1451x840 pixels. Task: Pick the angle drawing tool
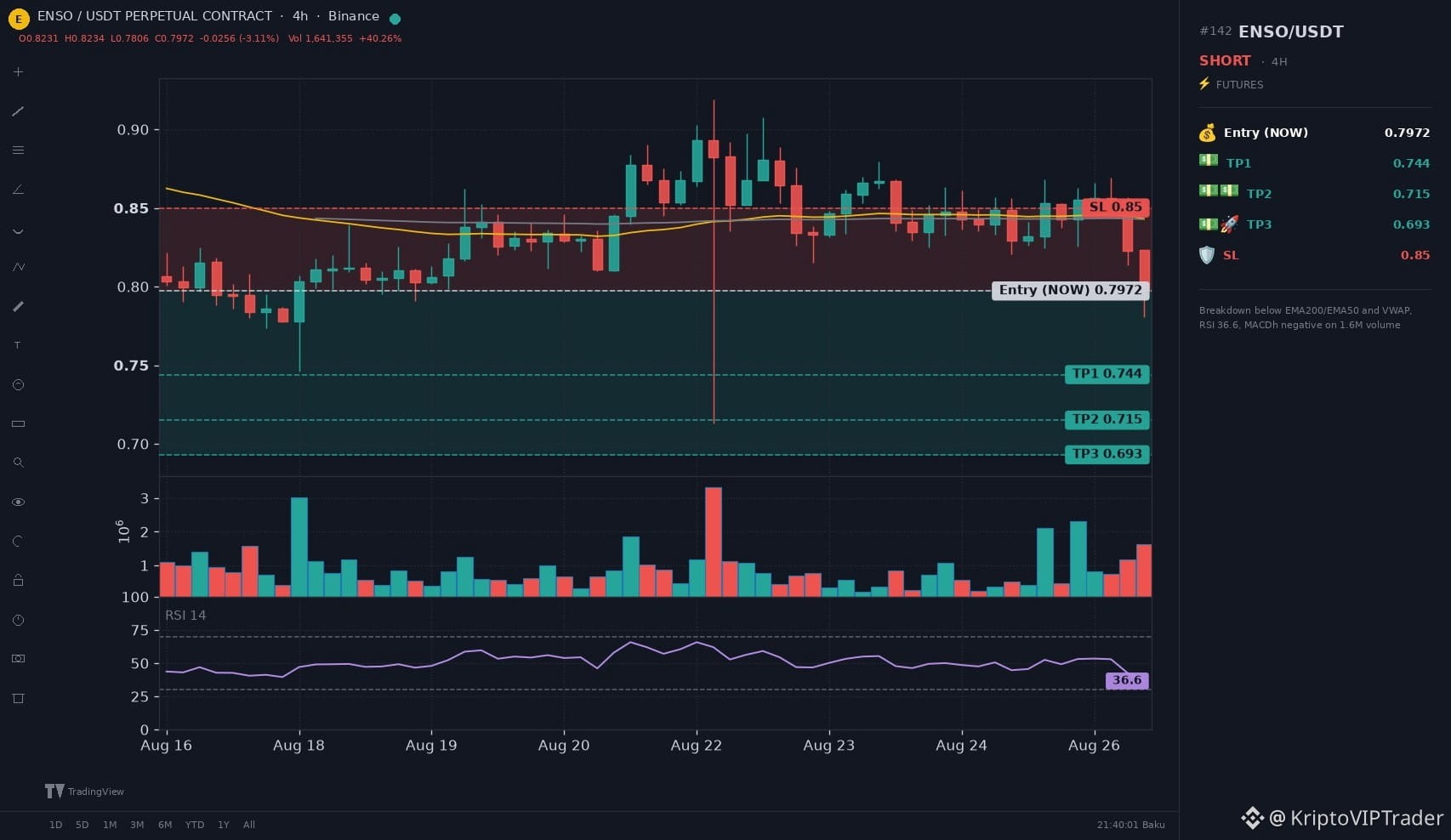18,190
